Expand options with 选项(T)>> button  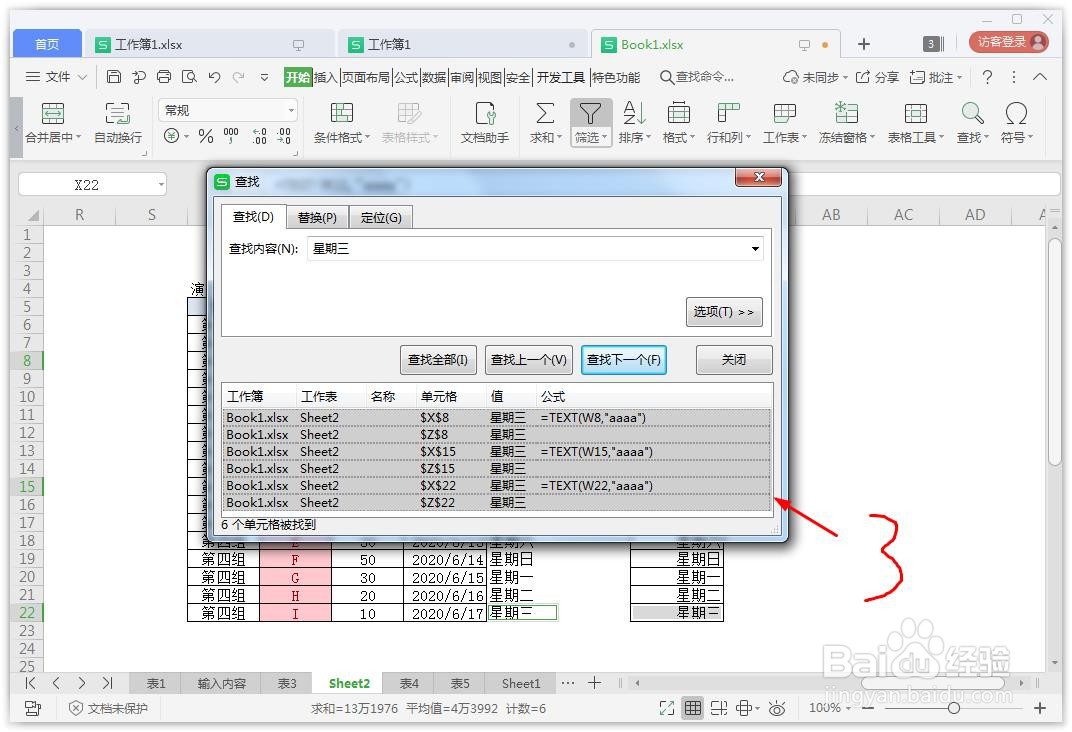pyautogui.click(x=723, y=311)
